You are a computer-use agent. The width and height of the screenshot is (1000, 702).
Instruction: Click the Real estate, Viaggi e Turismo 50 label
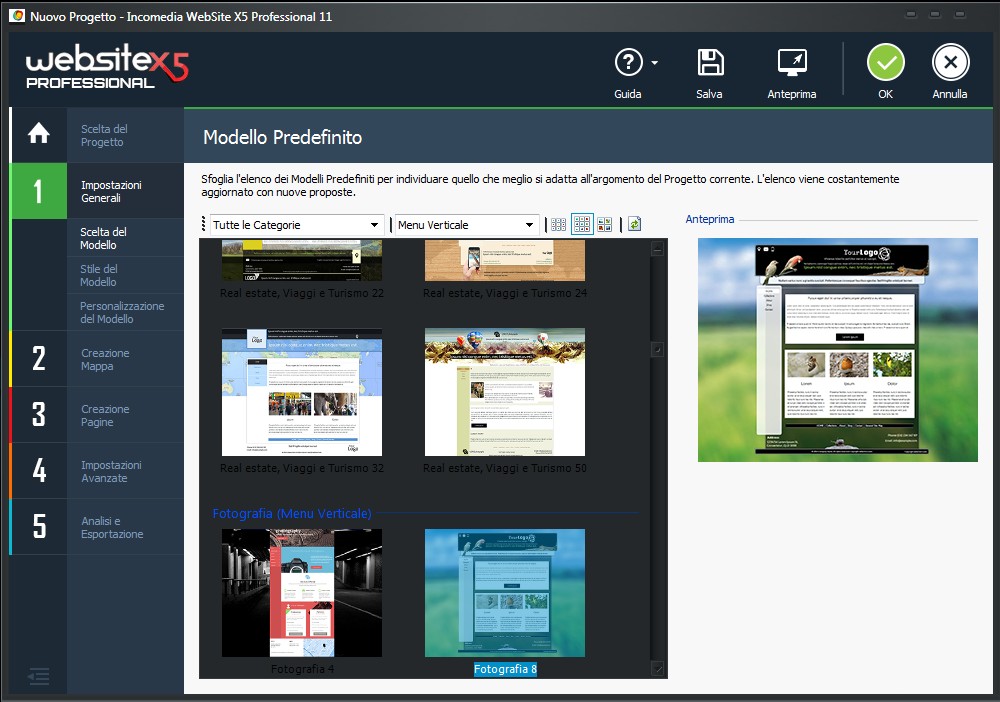[x=504, y=468]
